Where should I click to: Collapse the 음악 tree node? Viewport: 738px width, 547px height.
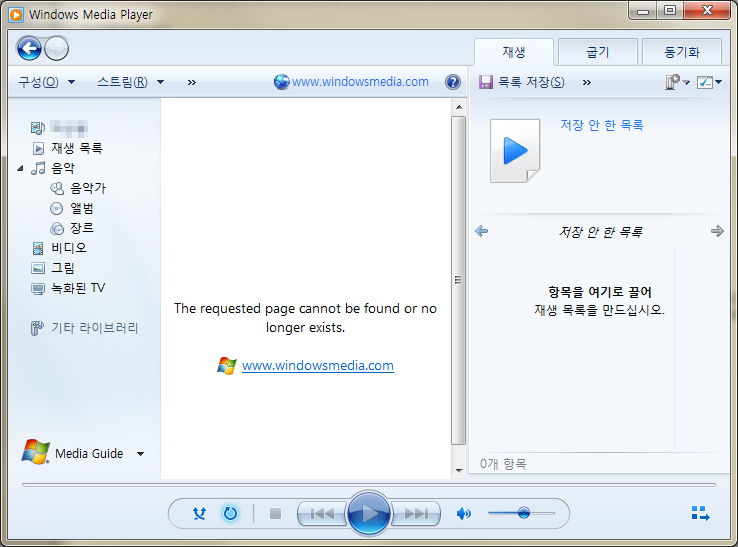20,169
